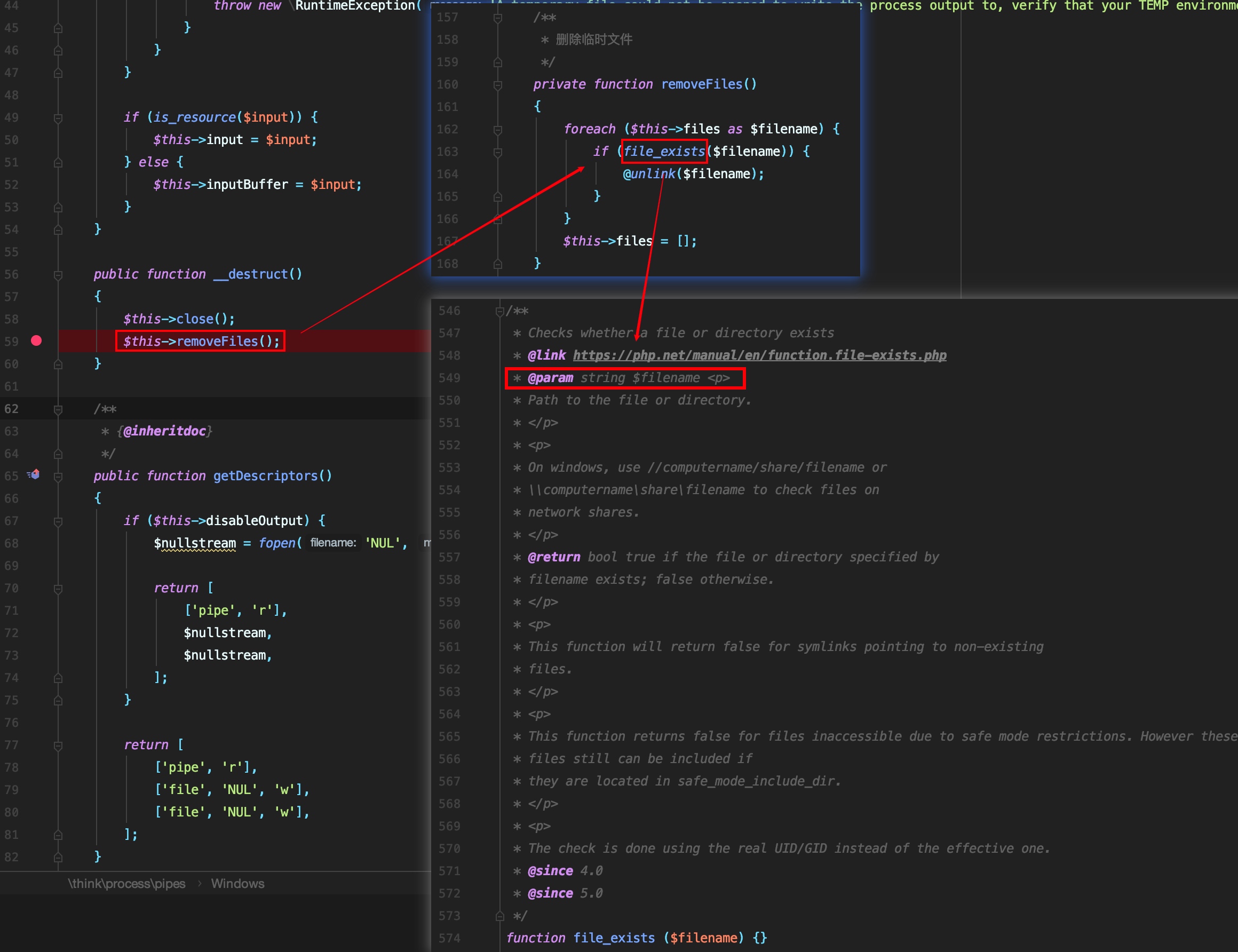Click ['file', 'NUL', 'w'] on line 79
Image resolution: width=1238 pixels, height=952 pixels.
[x=228, y=789]
